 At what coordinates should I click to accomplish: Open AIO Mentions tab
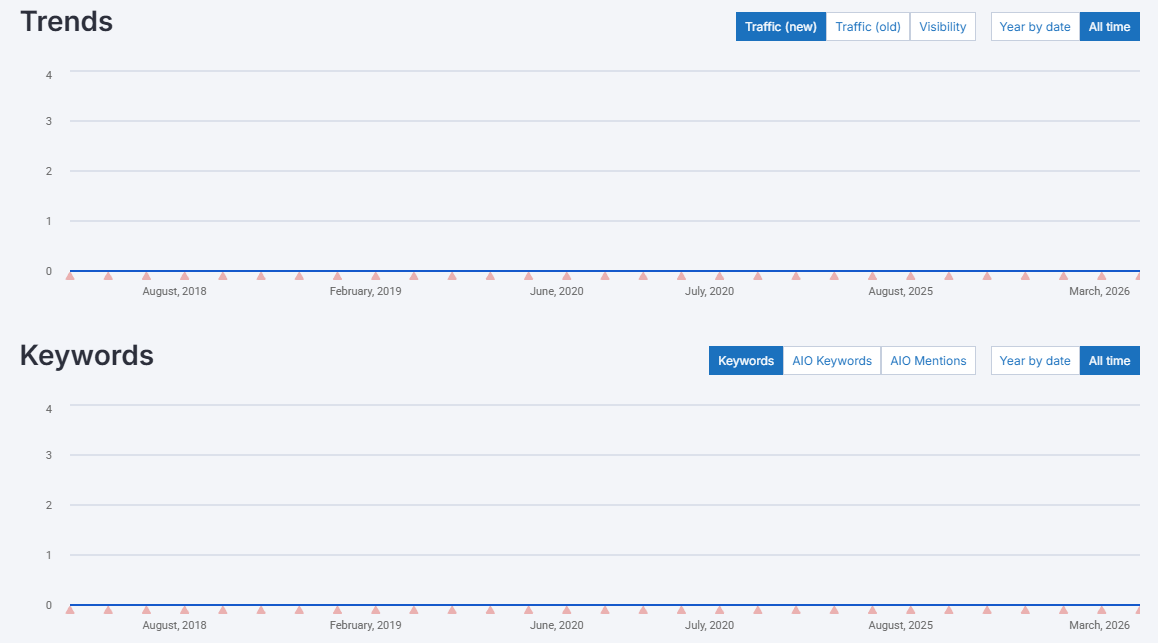(x=928, y=361)
